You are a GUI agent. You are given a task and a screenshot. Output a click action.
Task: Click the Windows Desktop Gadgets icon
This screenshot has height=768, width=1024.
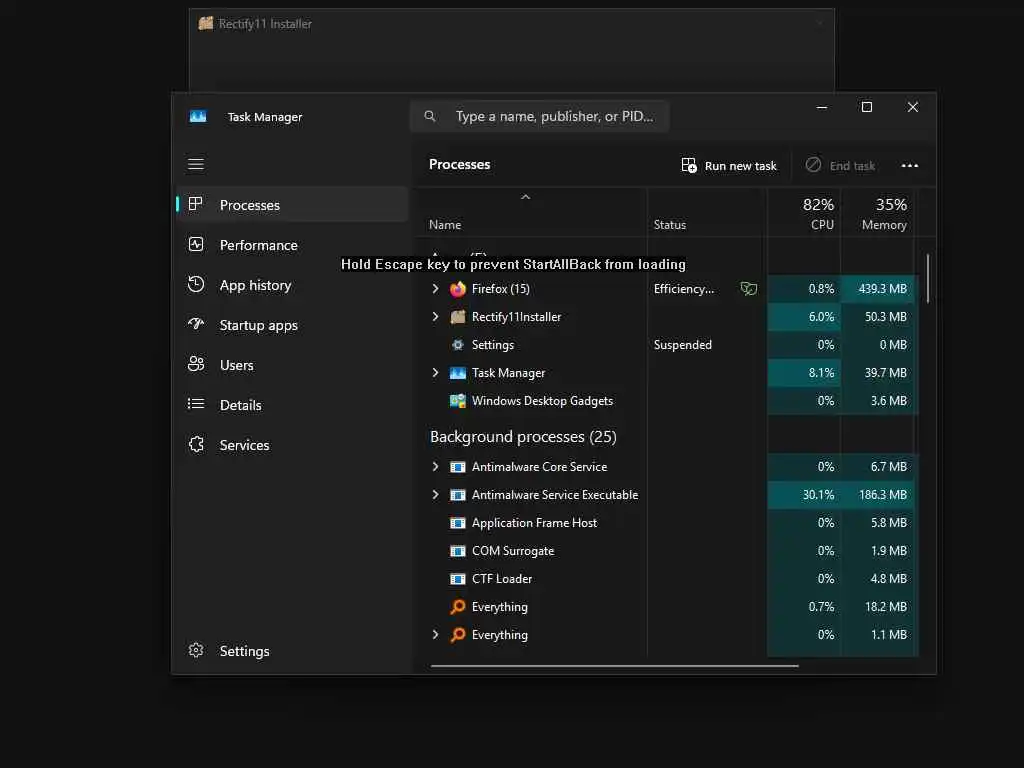[458, 401]
